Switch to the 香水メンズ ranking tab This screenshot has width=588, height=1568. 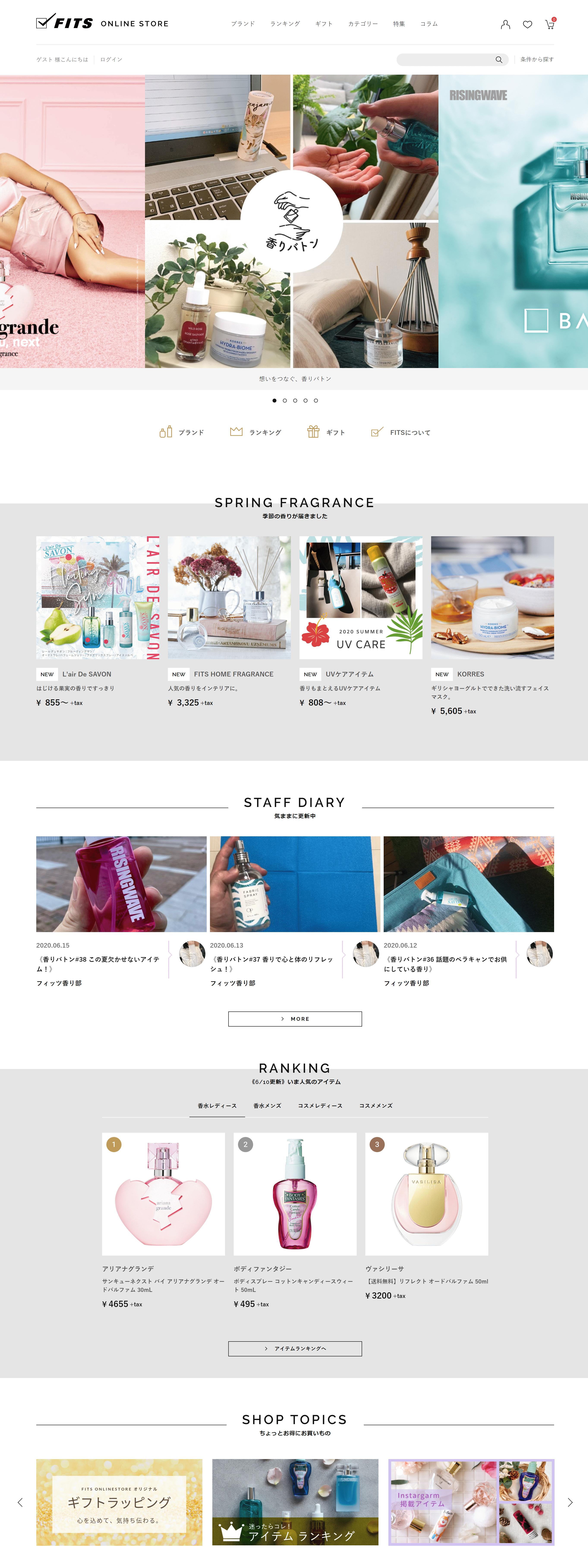[267, 1105]
